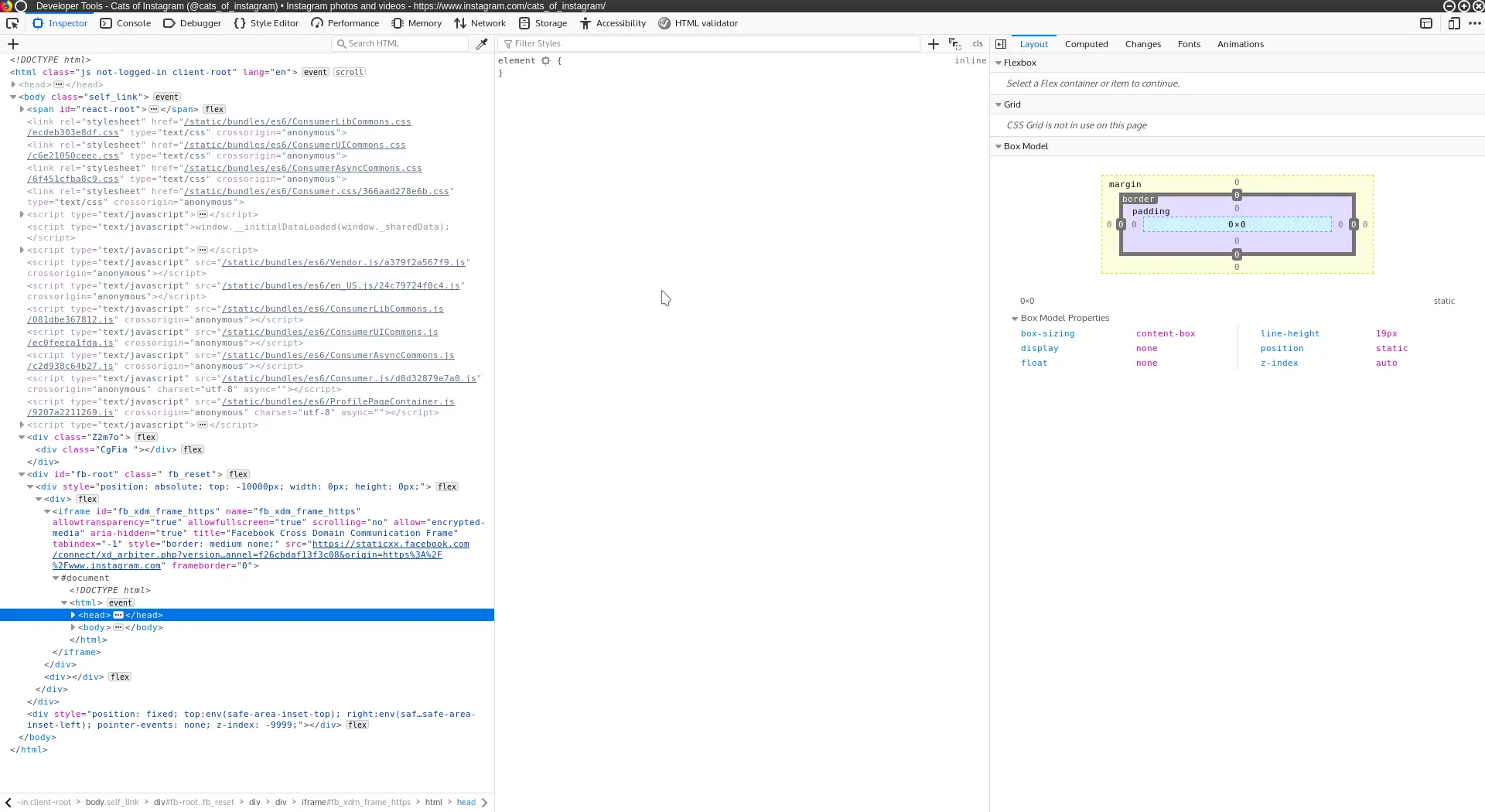This screenshot has height=812, width=1485.
Task: Toggle flex badge on position absolute div
Action: point(447,486)
